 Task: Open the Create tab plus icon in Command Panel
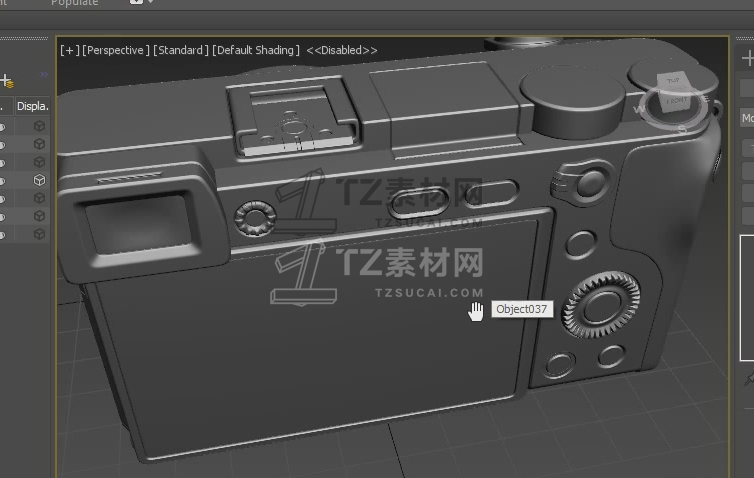pos(748,58)
